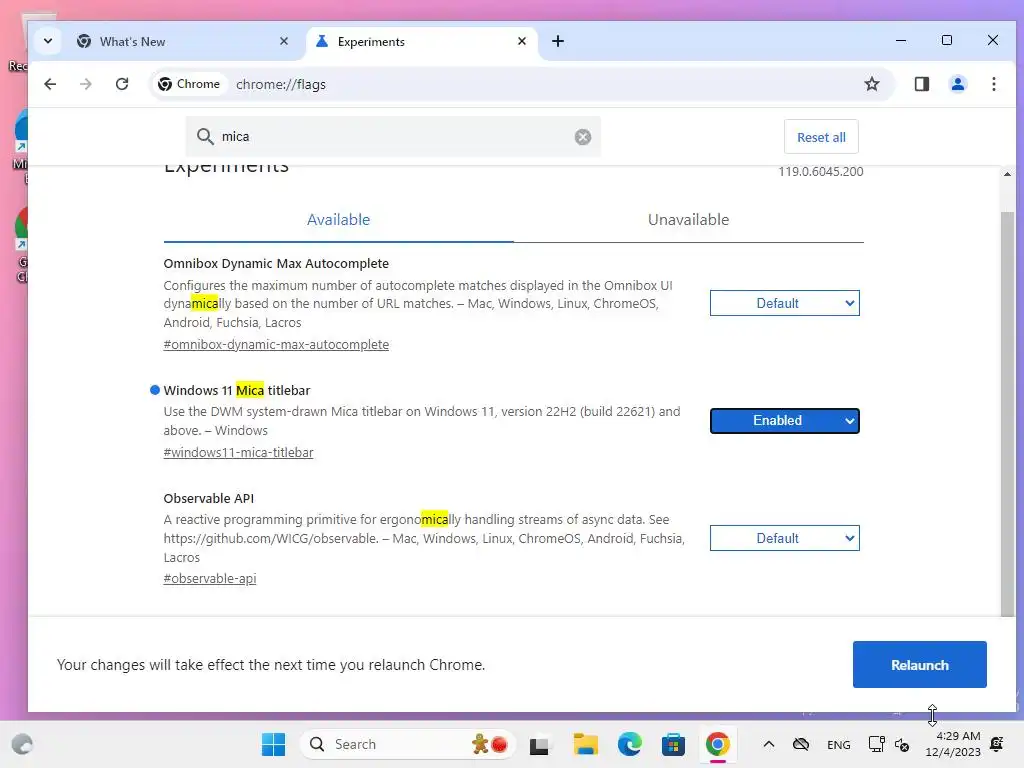Viewport: 1024px width, 768px height.
Task: Switch to the Available flags tab
Action: [x=338, y=220]
